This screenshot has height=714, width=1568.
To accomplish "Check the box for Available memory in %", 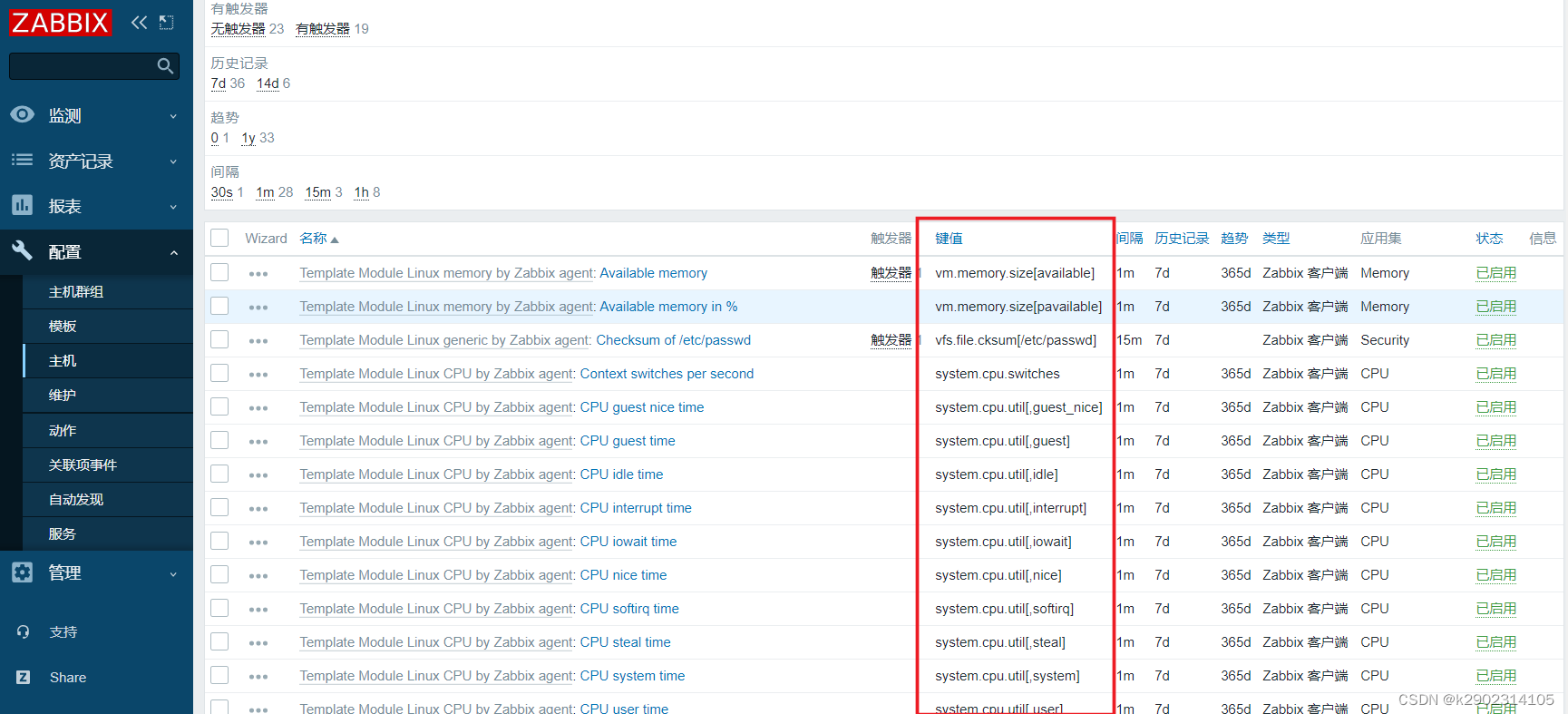I will tap(219, 306).
